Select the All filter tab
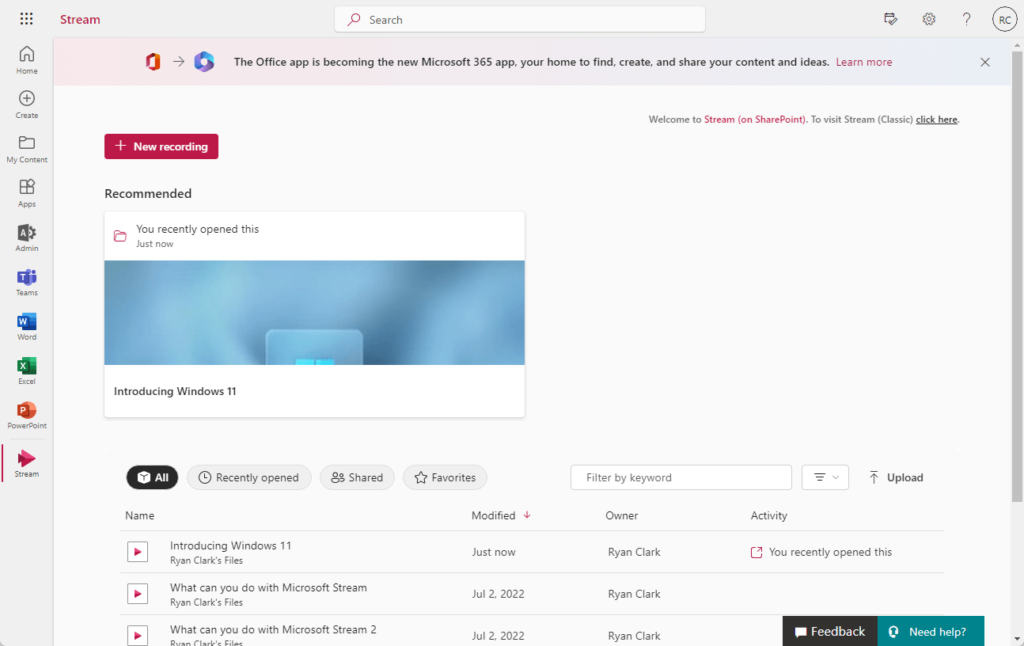This screenshot has height=646, width=1024. 152,477
